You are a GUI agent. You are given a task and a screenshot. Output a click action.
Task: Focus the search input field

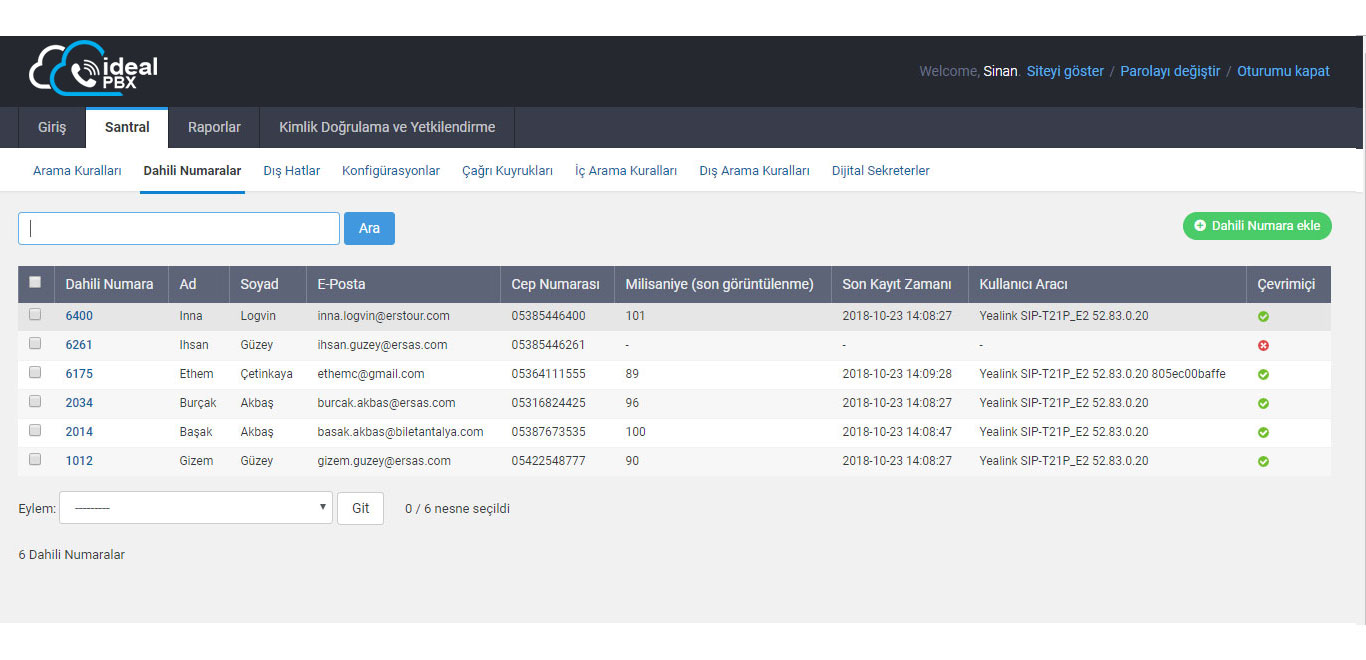click(179, 228)
